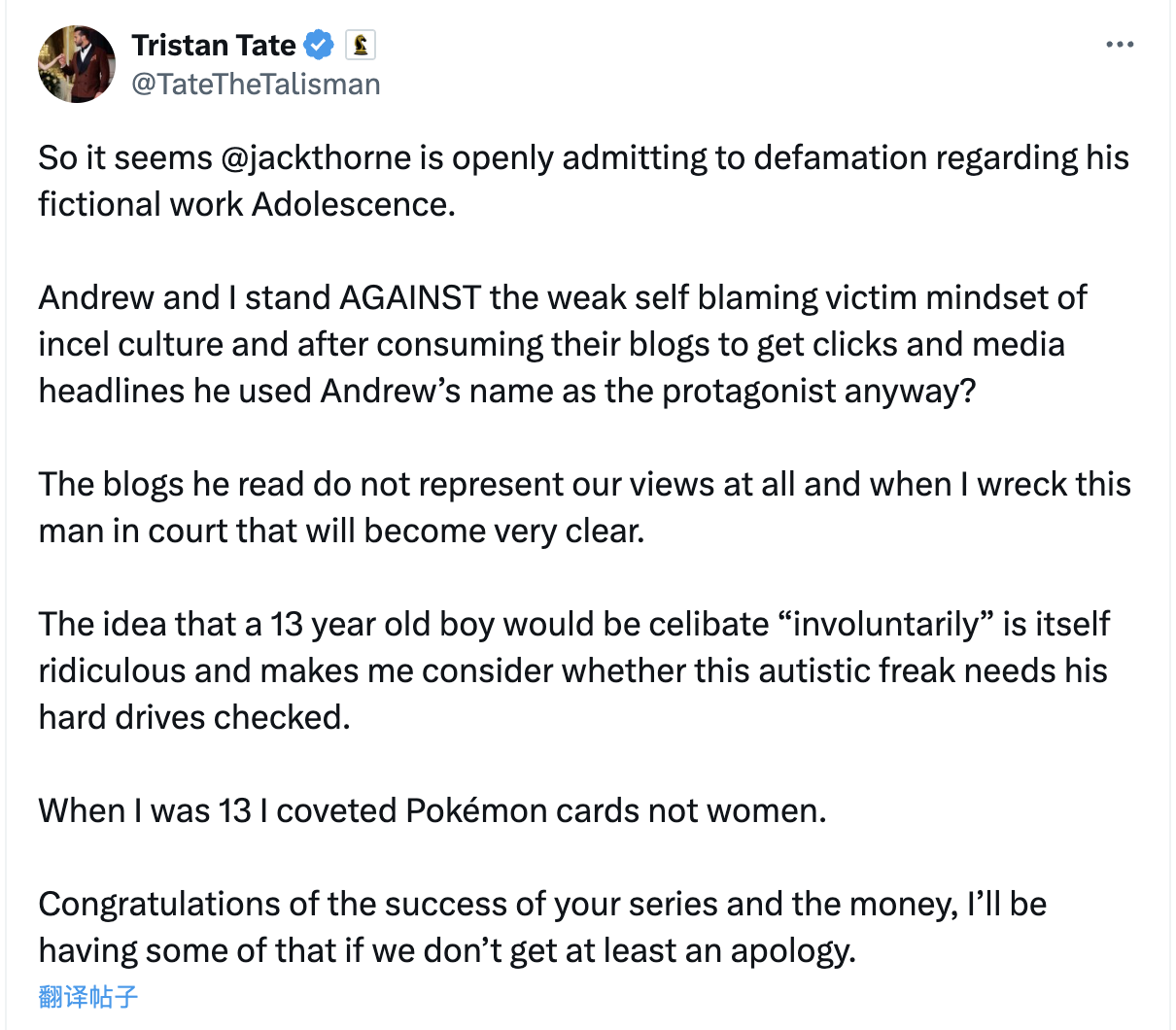Click the line 'hard drives checked.'
Viewport: 1176px width, 1030px height.
click(x=194, y=717)
